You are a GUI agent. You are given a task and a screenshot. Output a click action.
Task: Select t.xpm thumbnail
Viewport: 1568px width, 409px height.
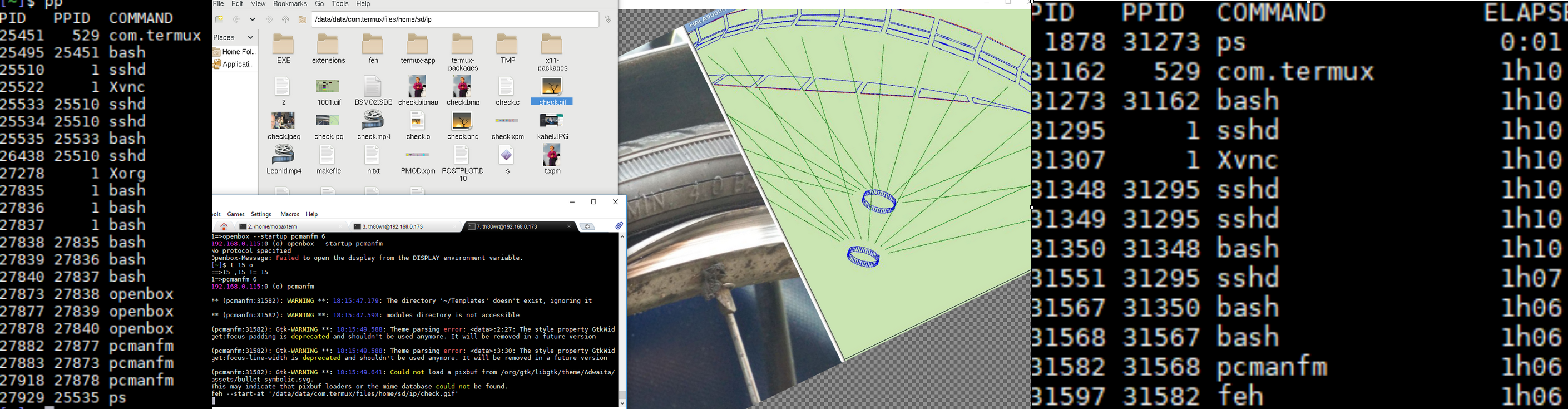552,155
